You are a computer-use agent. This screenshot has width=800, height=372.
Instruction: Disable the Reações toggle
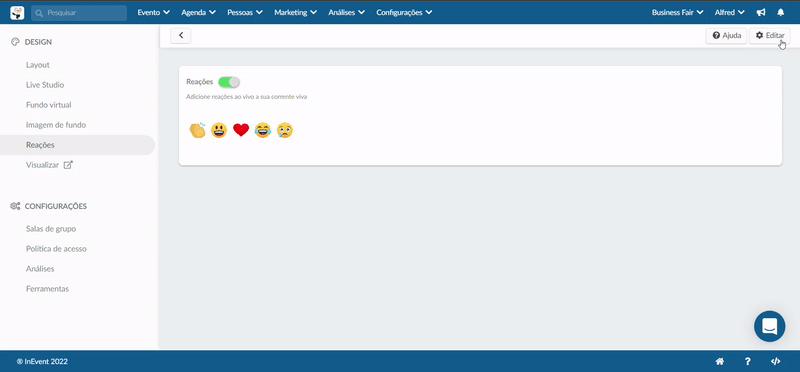click(x=229, y=82)
